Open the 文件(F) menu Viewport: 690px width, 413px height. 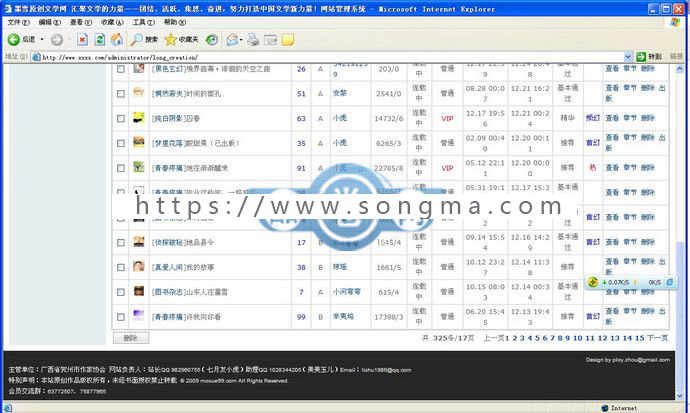(x=18, y=22)
